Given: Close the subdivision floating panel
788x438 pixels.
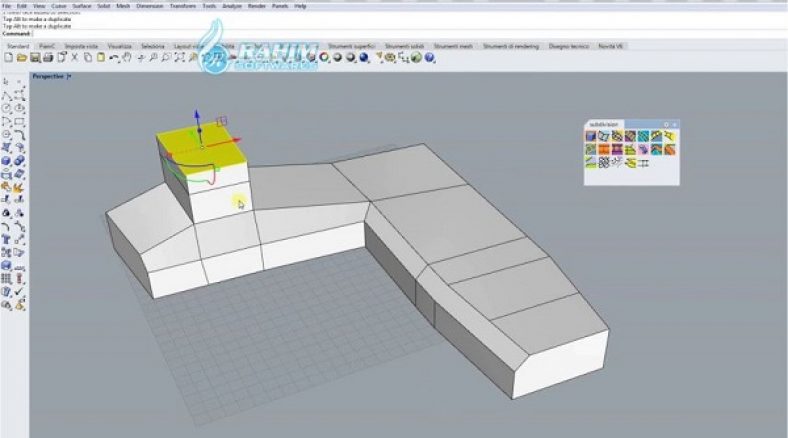Looking at the screenshot, I should (x=675, y=125).
